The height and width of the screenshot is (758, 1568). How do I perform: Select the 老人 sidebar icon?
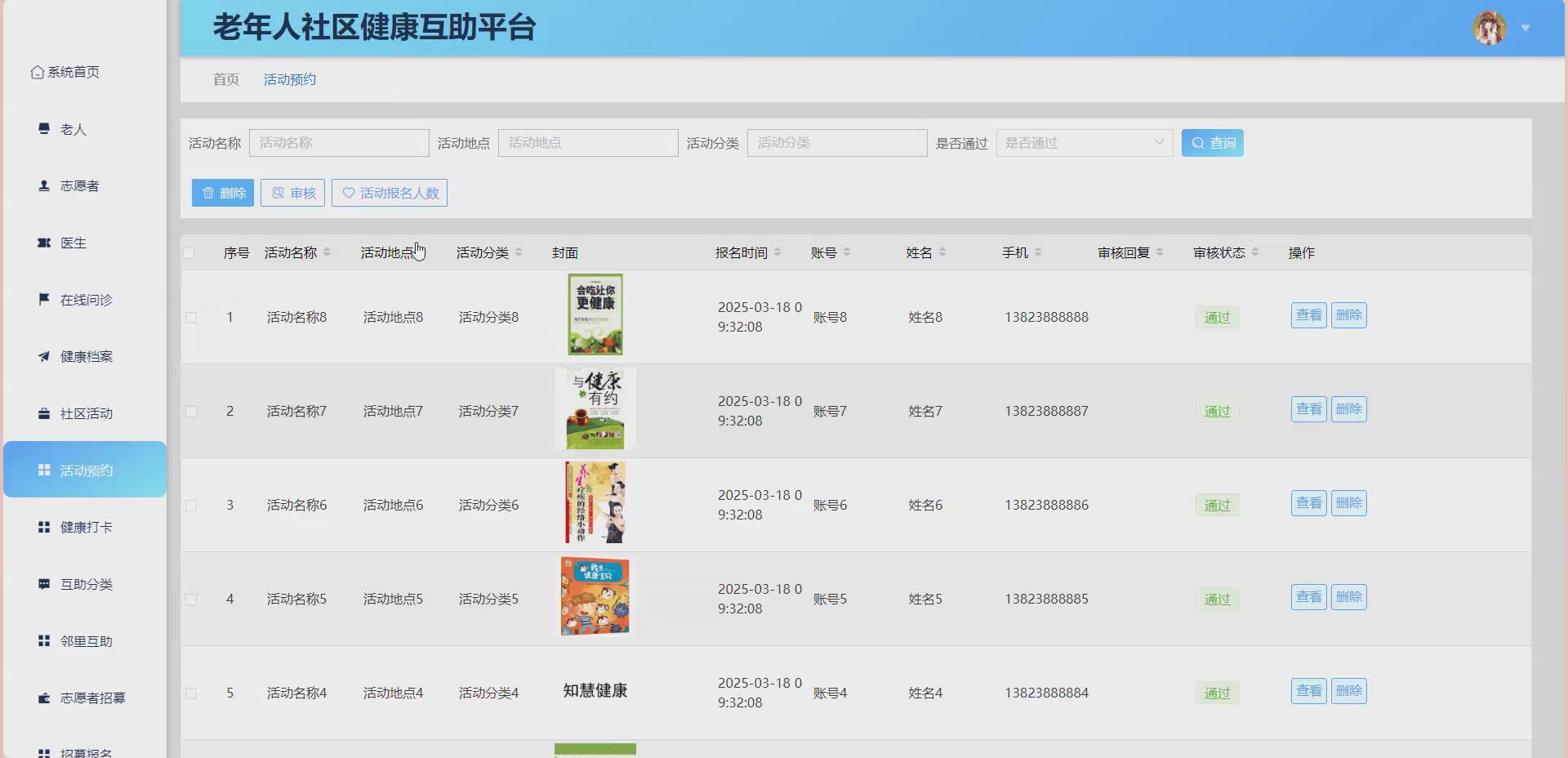(x=44, y=129)
